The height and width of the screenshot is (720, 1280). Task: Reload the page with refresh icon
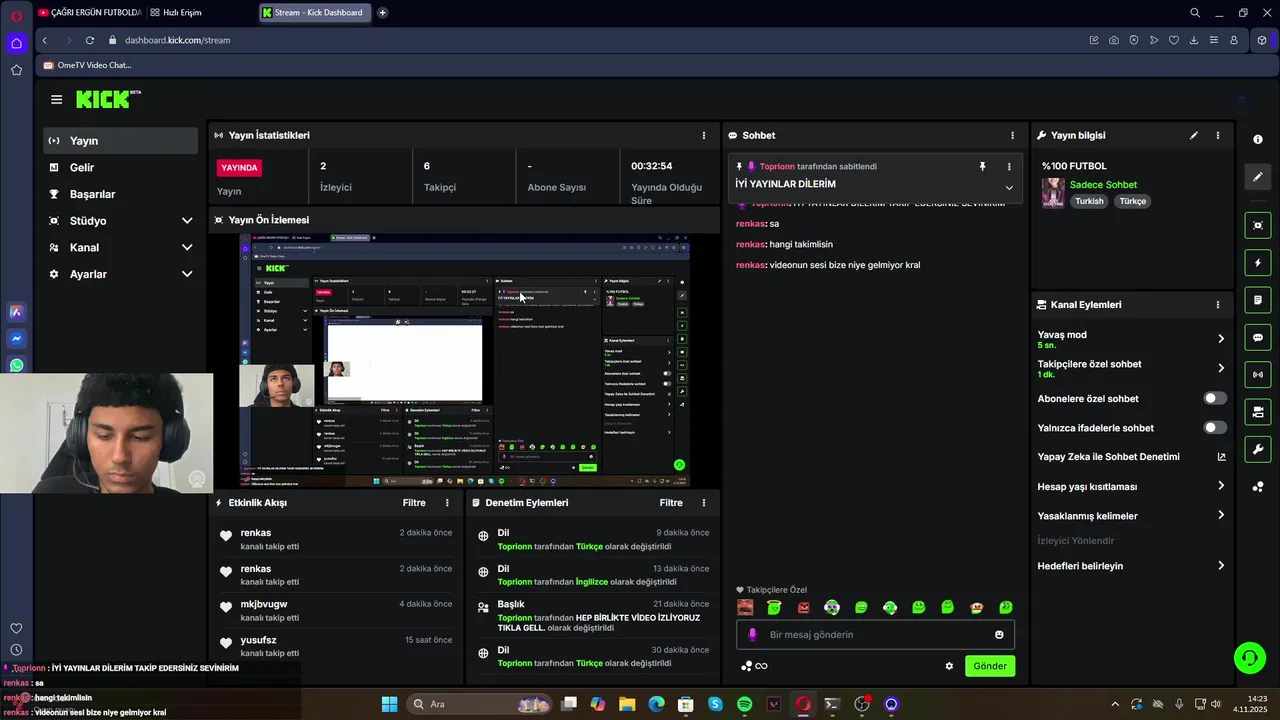pos(90,40)
